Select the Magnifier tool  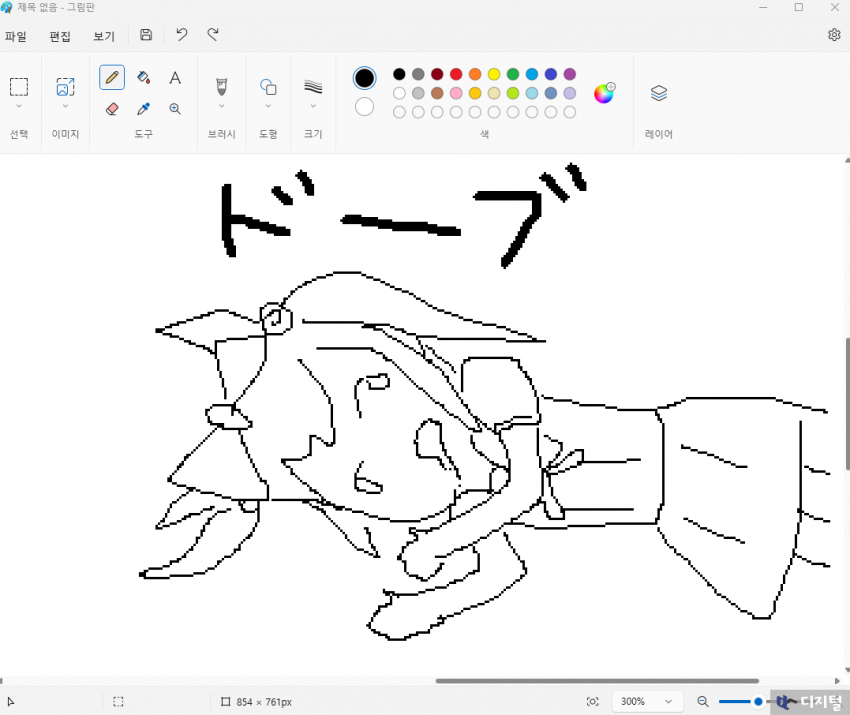pos(175,109)
